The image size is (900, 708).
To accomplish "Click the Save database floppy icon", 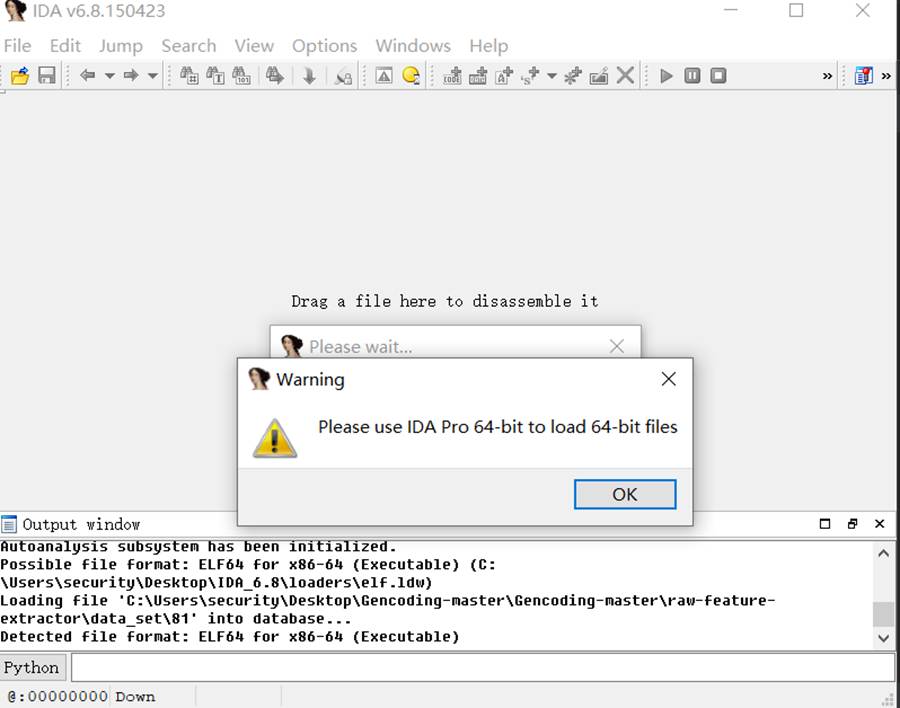I will click(x=46, y=75).
